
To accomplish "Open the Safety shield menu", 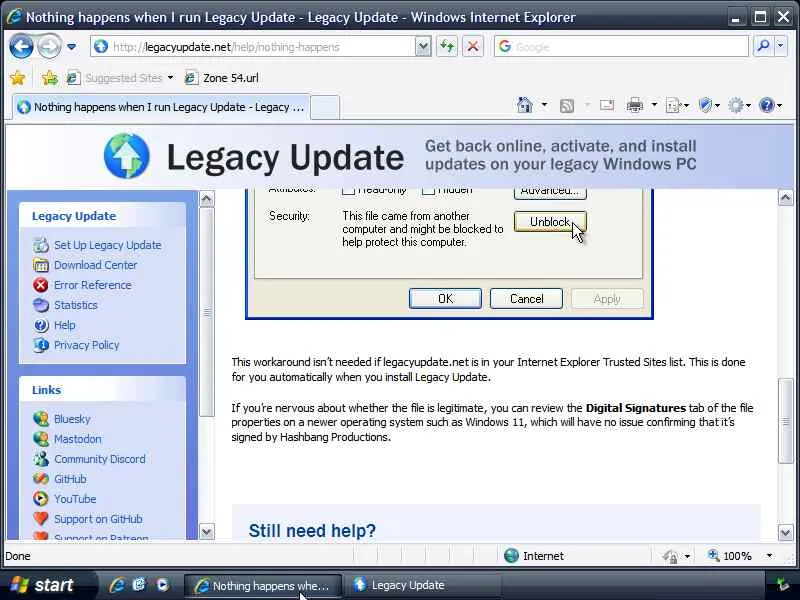I will (709, 106).
